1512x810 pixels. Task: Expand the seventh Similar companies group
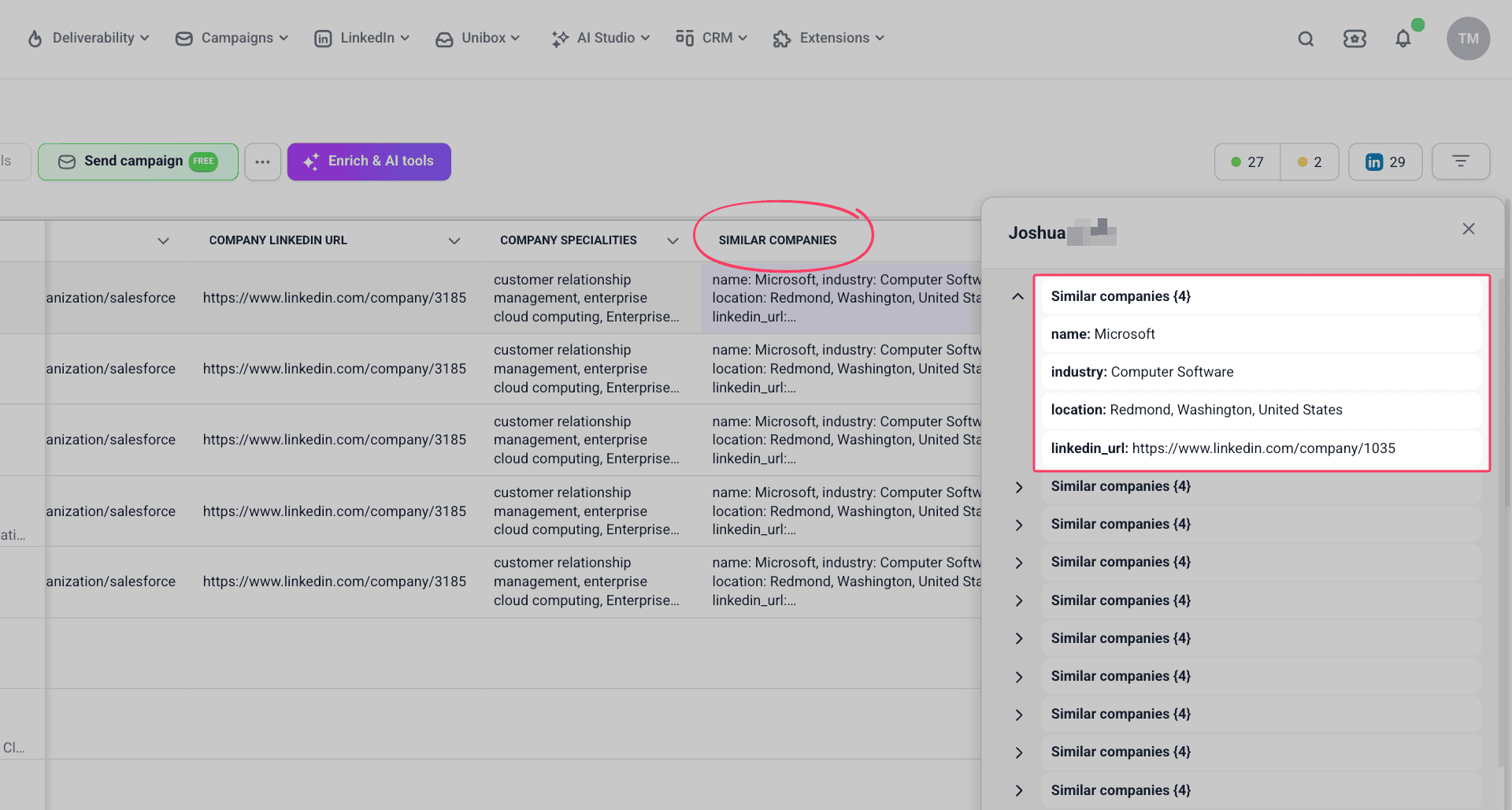[1018, 677]
